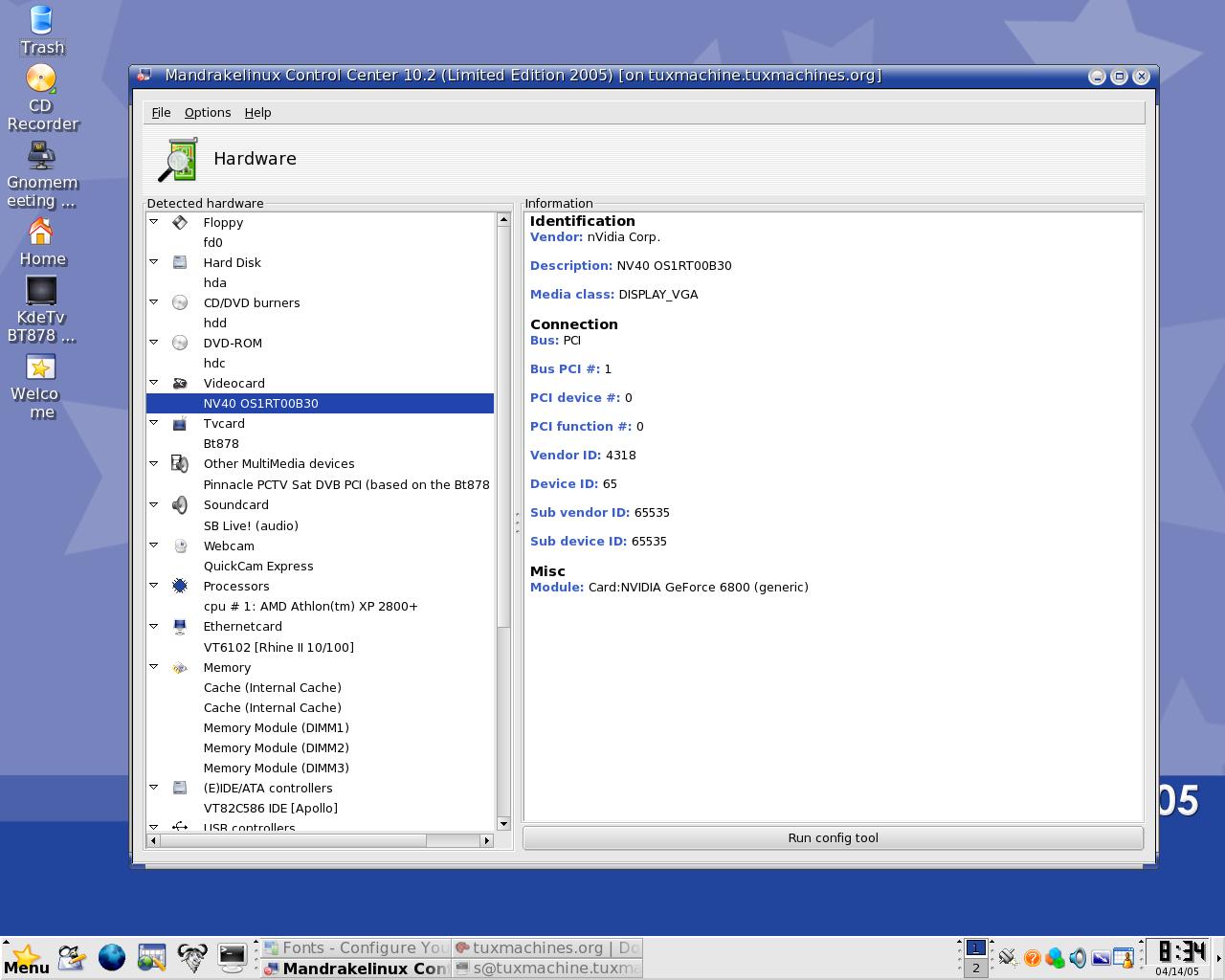Click the Run config tool button
Image resolution: width=1225 pixels, height=980 pixels.
pos(833,837)
